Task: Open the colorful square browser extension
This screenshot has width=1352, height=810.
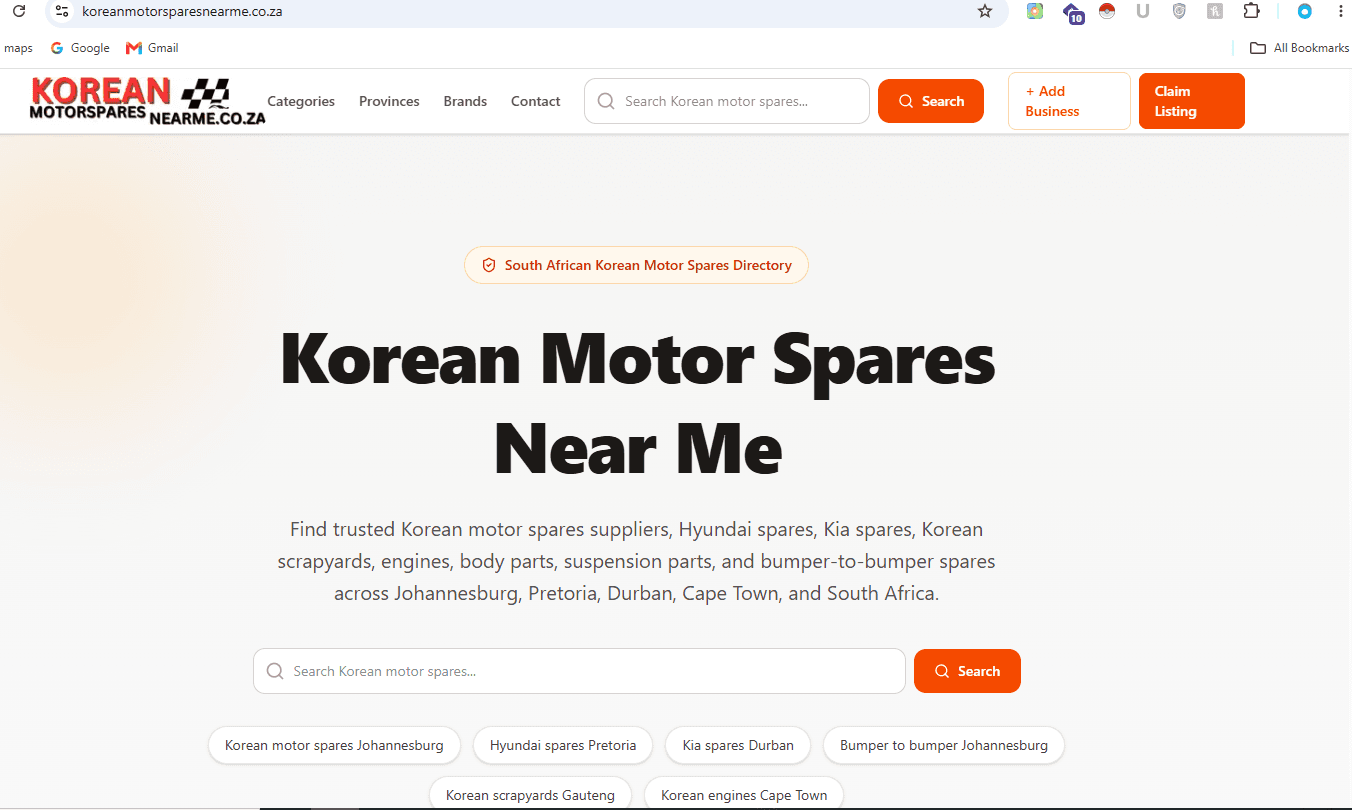Action: pyautogui.click(x=1035, y=11)
